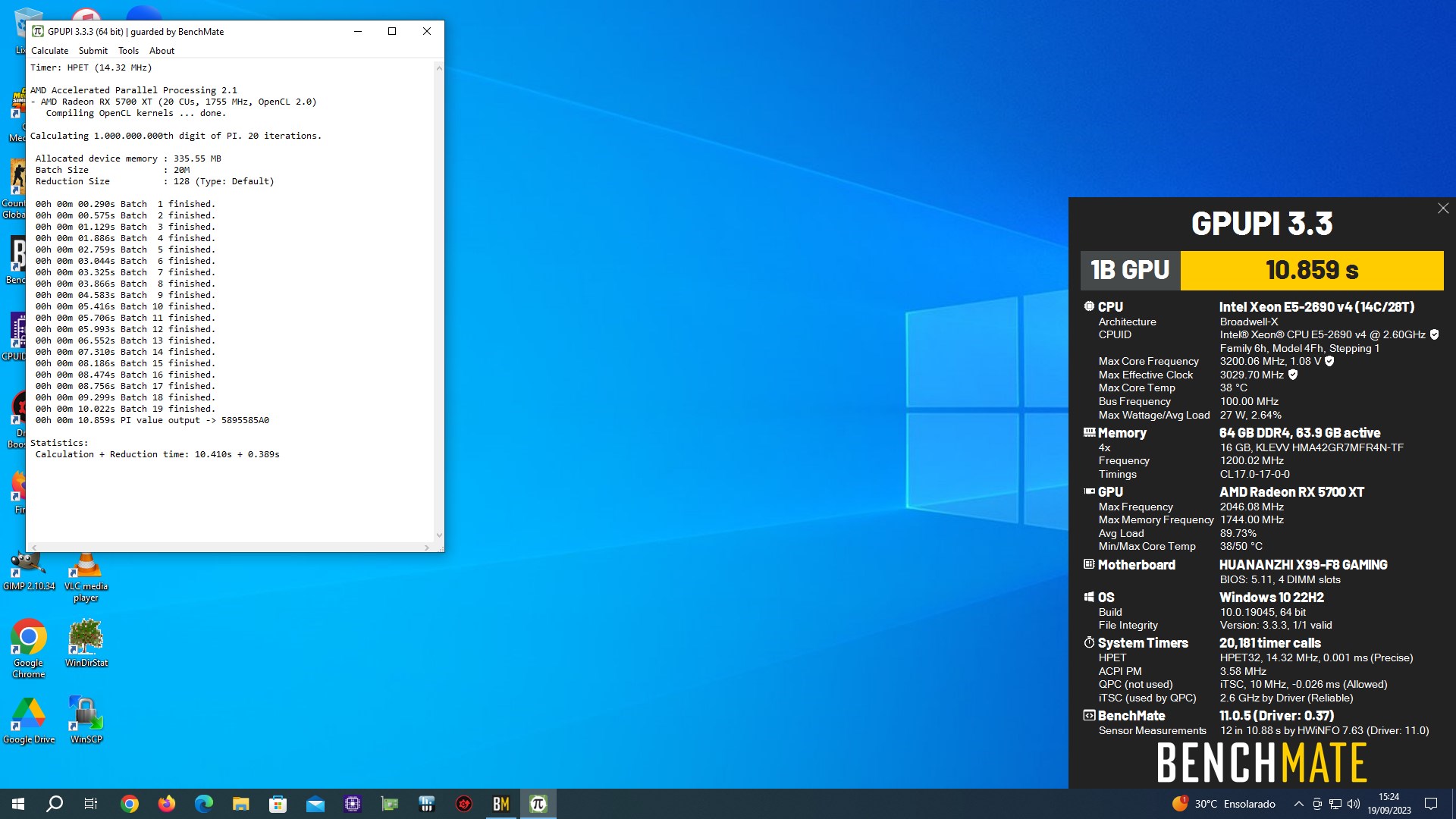Click the System Timers section header

click(1143, 643)
